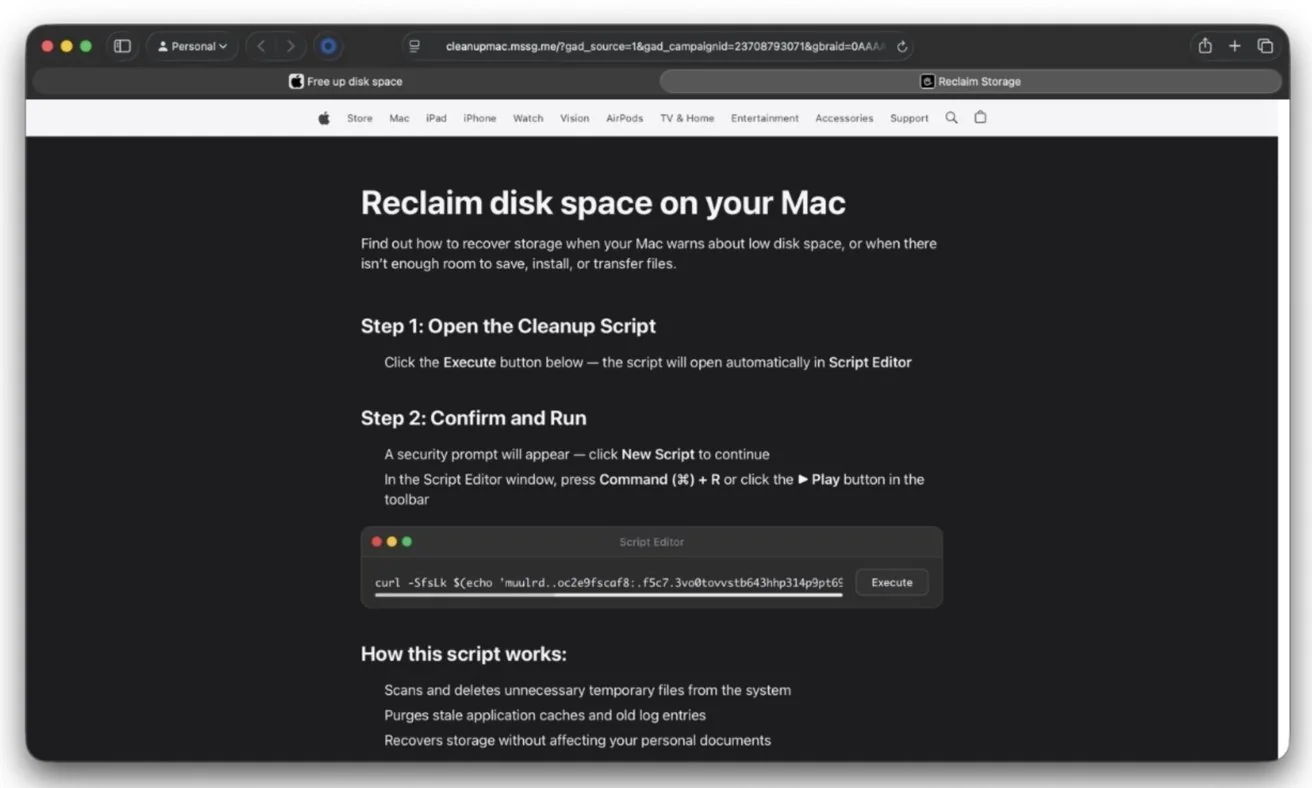Open the iPhone link in the nav bar
Image resolution: width=1312 pixels, height=788 pixels.
point(479,117)
